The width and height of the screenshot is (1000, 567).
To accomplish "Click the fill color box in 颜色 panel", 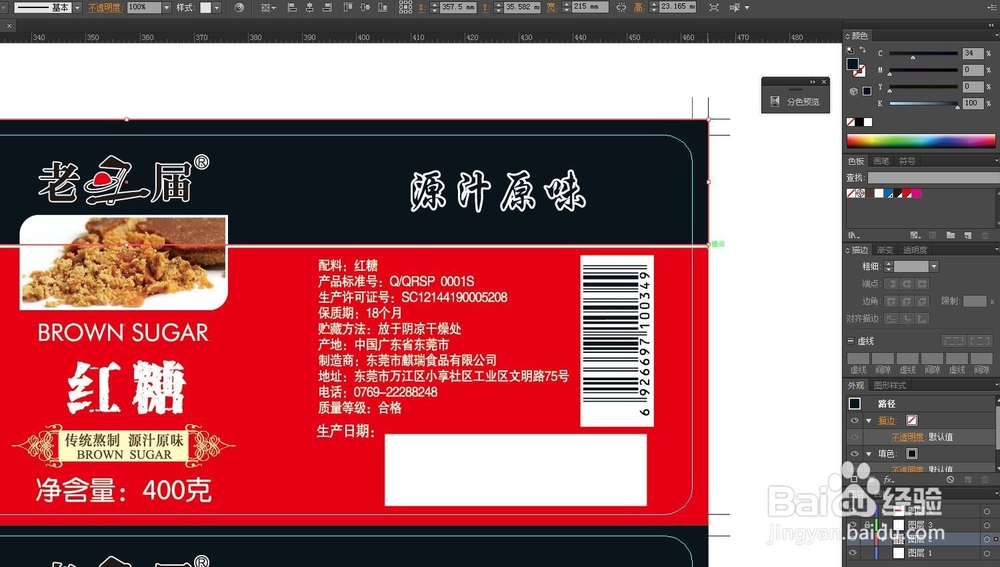I will [x=853, y=64].
